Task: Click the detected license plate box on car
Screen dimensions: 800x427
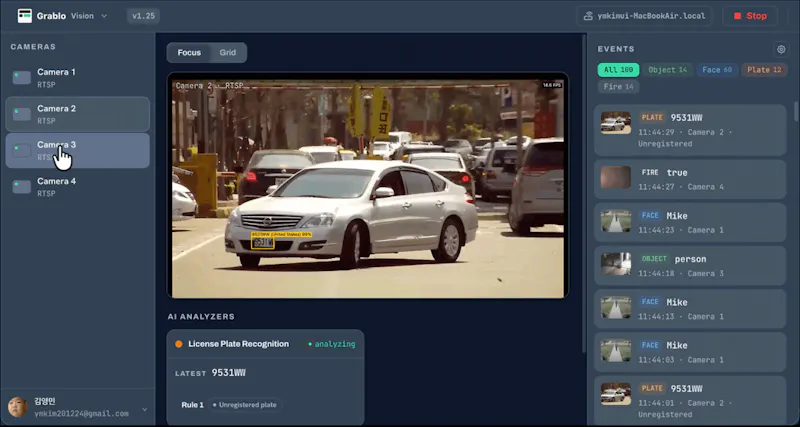Action: click(263, 243)
